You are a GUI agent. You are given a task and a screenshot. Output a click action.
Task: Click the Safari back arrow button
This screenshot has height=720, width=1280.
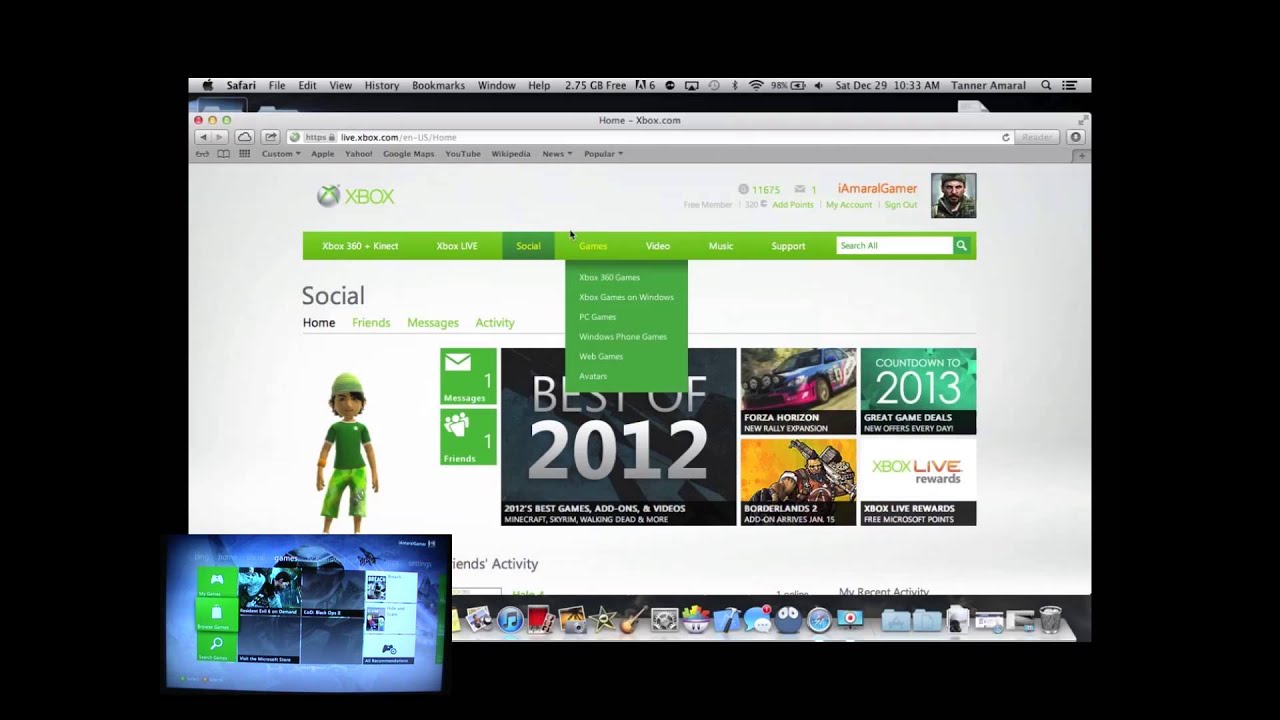pos(203,137)
